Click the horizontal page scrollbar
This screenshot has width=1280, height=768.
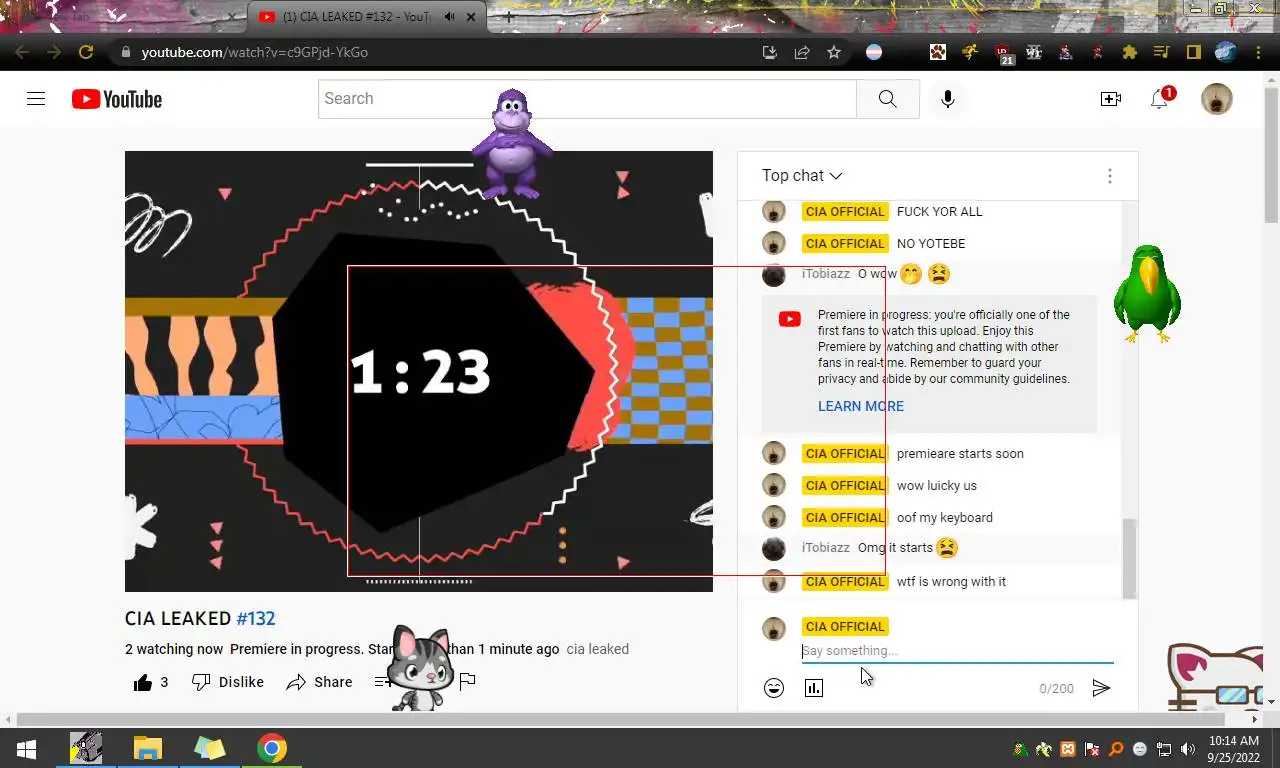620,719
